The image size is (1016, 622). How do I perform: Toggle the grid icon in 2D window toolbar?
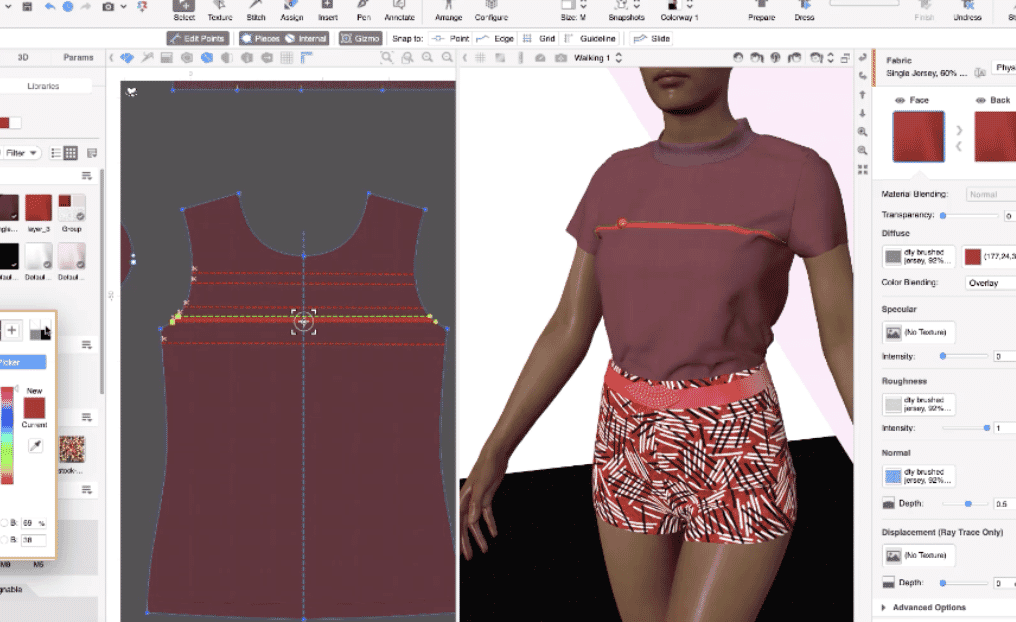coord(287,58)
